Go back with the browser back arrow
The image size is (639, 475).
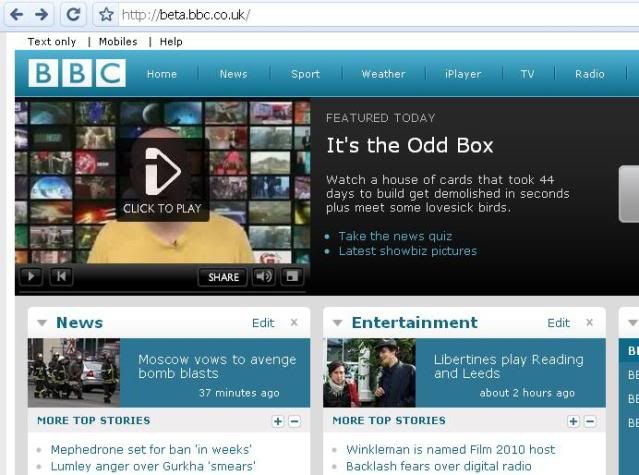(x=16, y=15)
